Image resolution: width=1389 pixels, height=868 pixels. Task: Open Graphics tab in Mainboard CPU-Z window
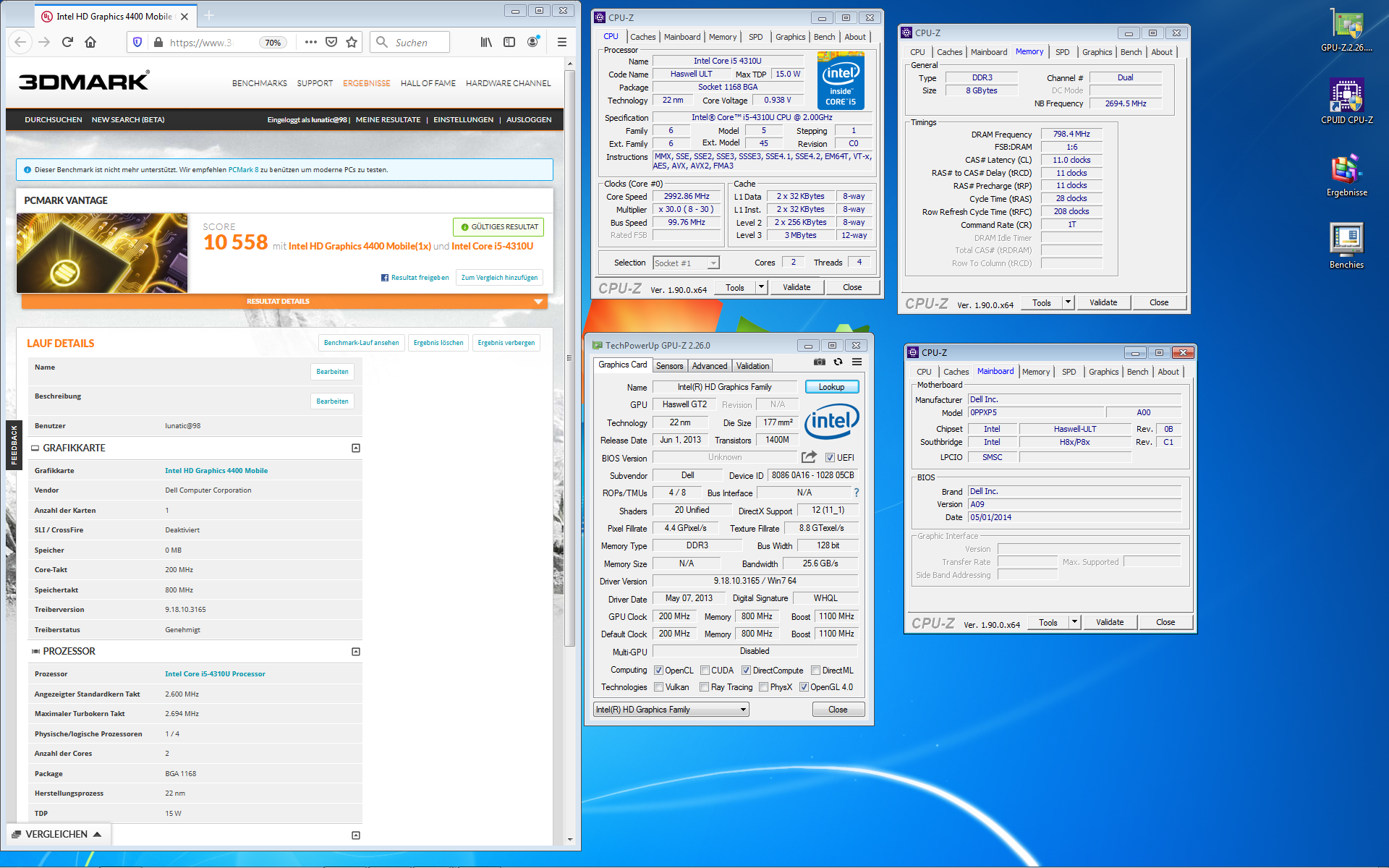tap(1103, 372)
